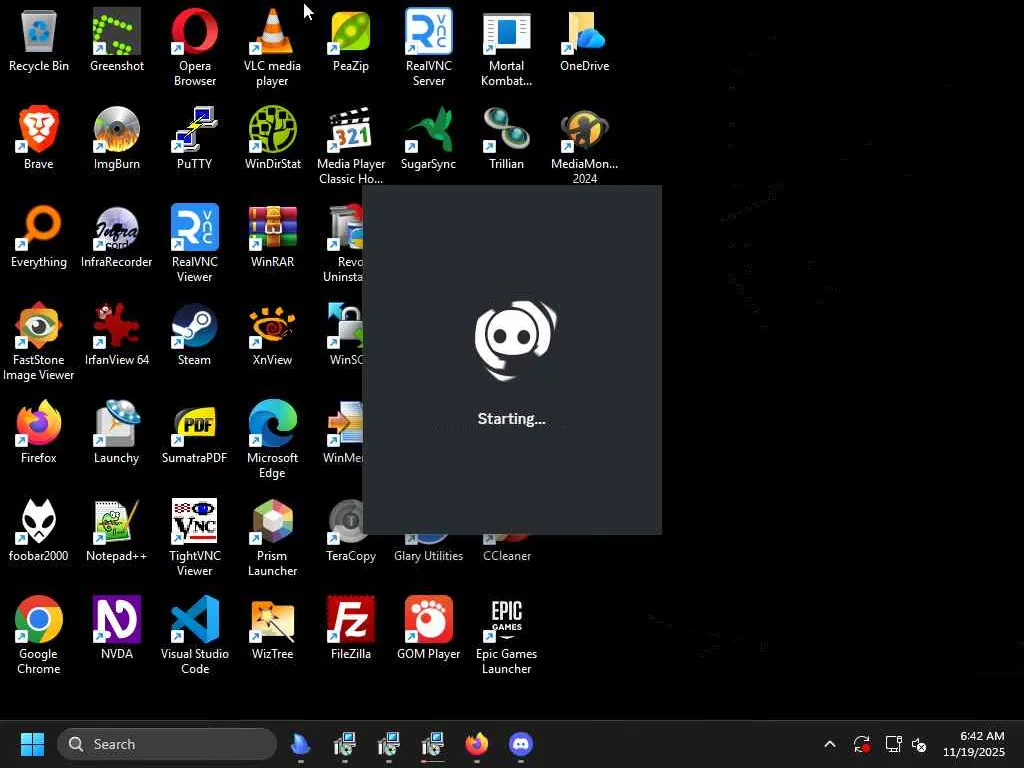Image resolution: width=1024 pixels, height=768 pixels.
Task: Open Media Player Classic shortcut
Action: click(351, 145)
